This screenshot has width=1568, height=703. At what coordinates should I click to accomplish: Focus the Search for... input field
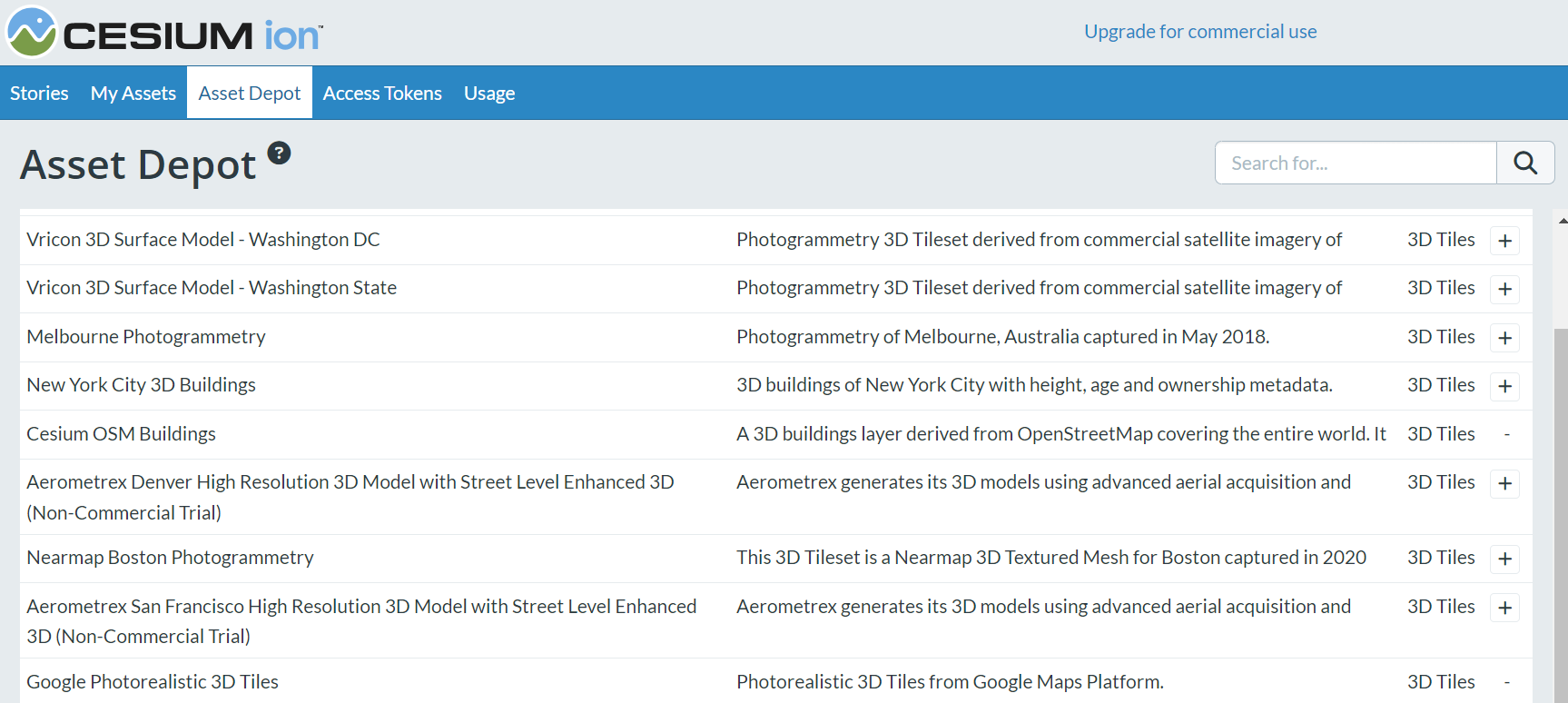1355,163
